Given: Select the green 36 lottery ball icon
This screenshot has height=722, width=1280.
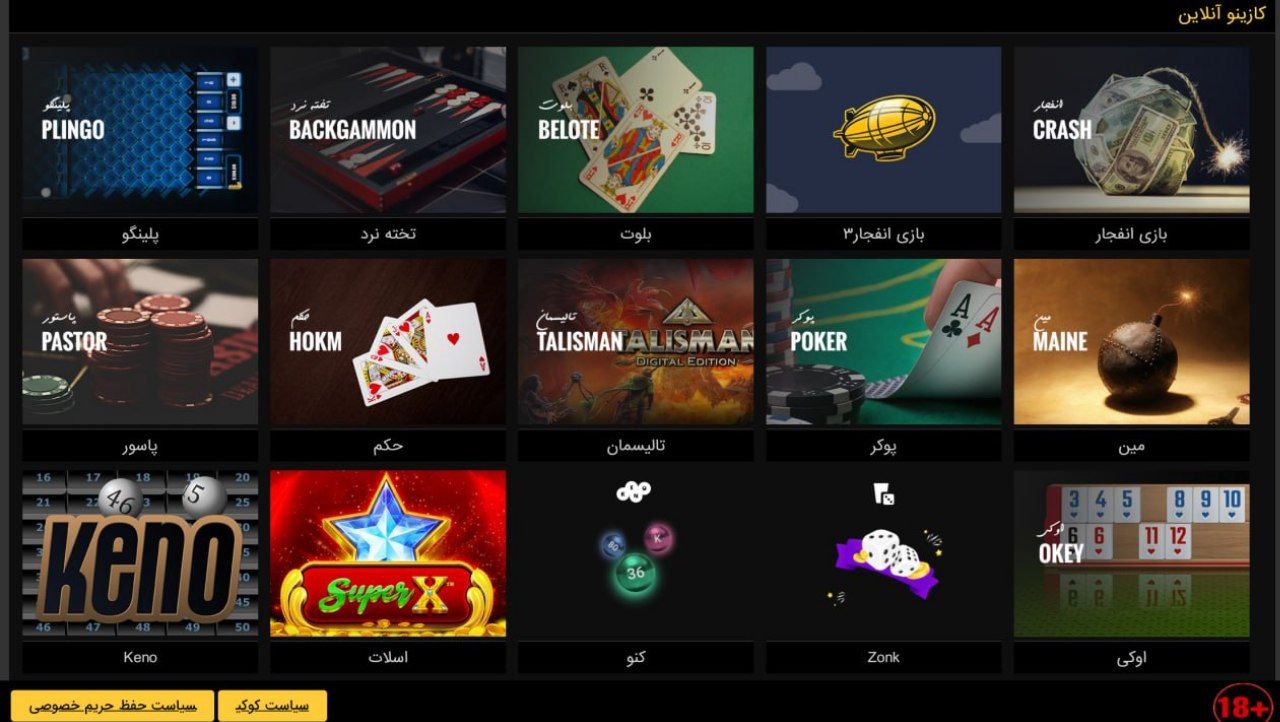Looking at the screenshot, I should pos(636,574).
